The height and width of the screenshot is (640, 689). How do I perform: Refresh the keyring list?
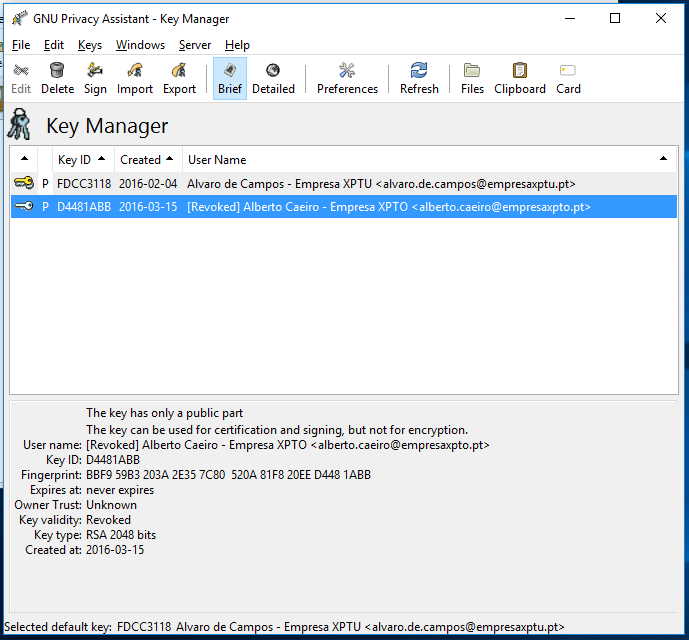419,78
